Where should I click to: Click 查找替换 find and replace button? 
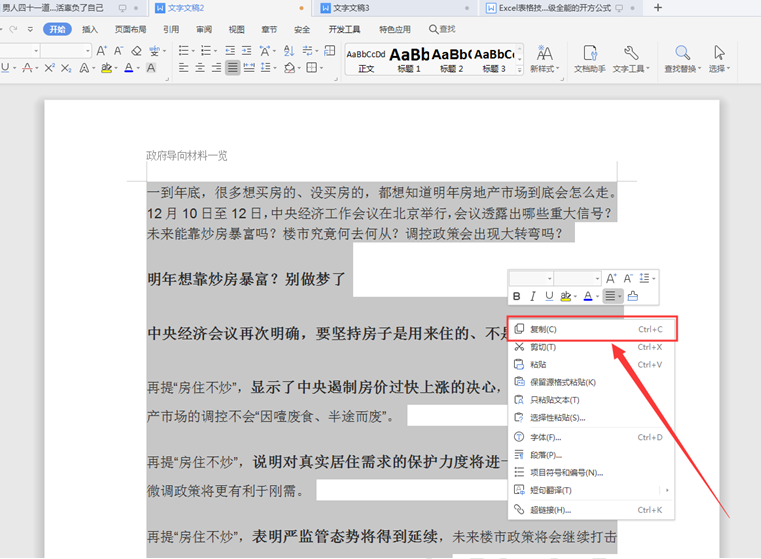click(x=682, y=59)
